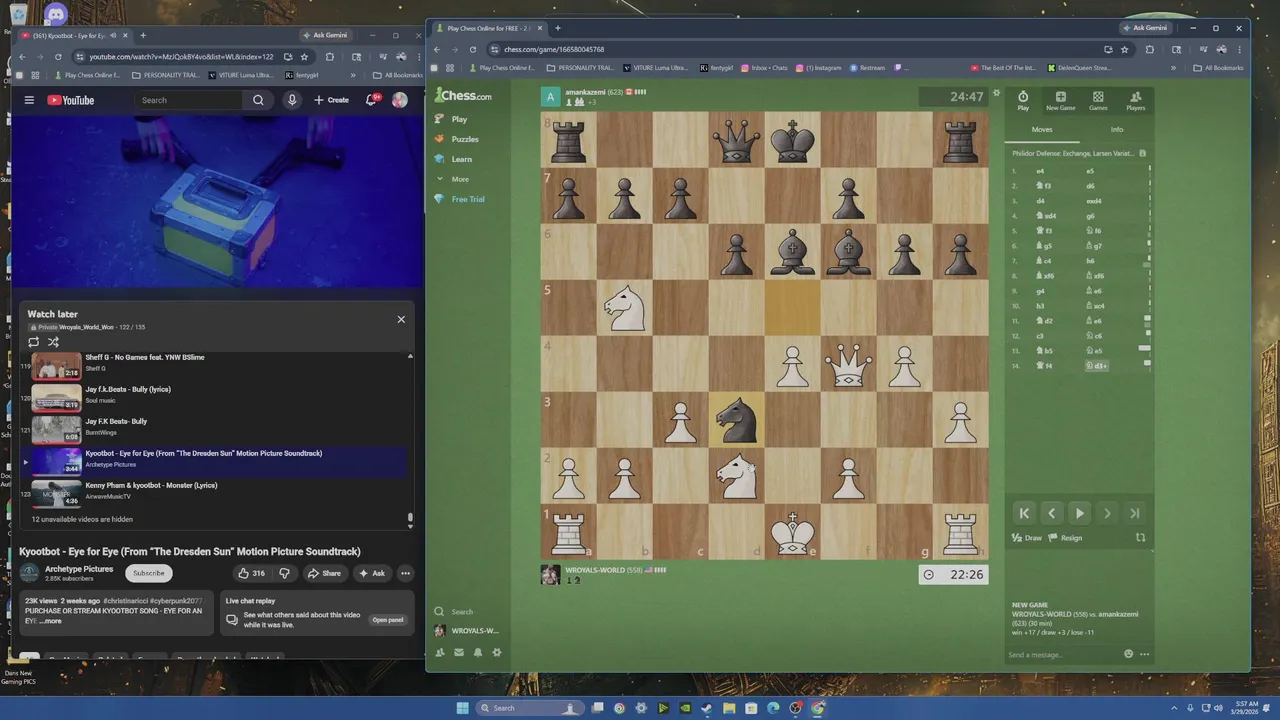Expand video description with ...more
Screen dimensions: 1280x720
(50, 621)
